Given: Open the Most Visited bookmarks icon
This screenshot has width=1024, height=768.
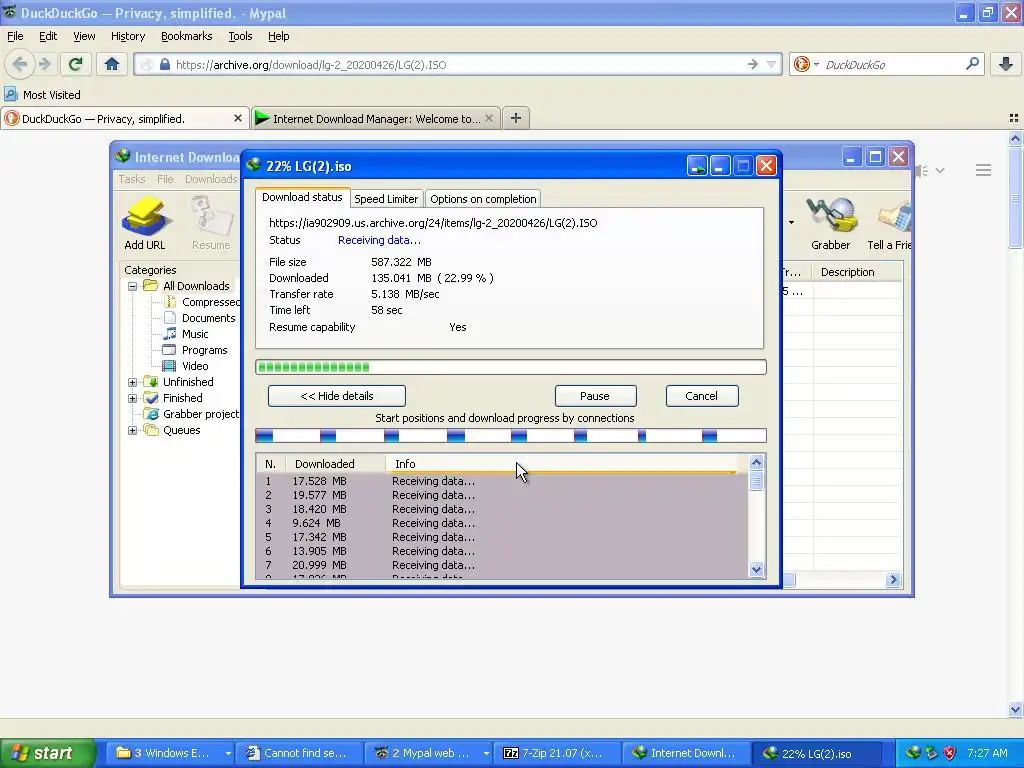Looking at the screenshot, I should (x=10, y=94).
